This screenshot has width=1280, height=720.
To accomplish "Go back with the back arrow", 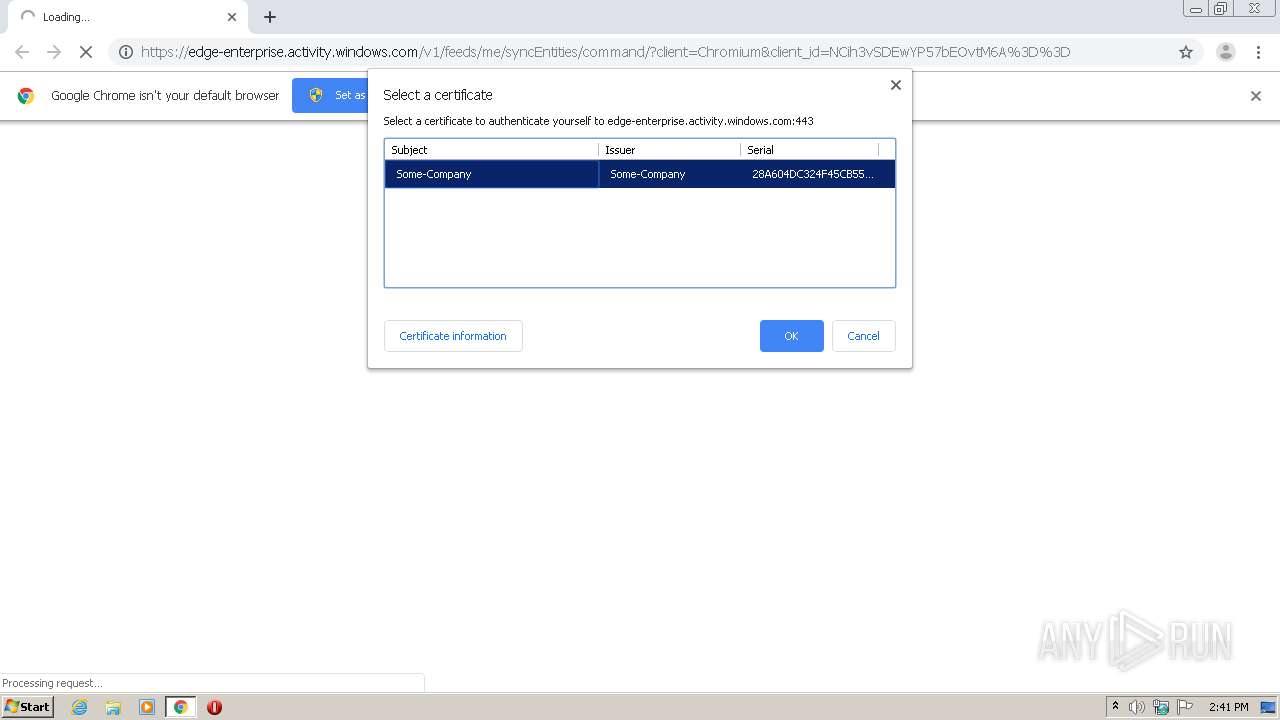I will (x=22, y=52).
